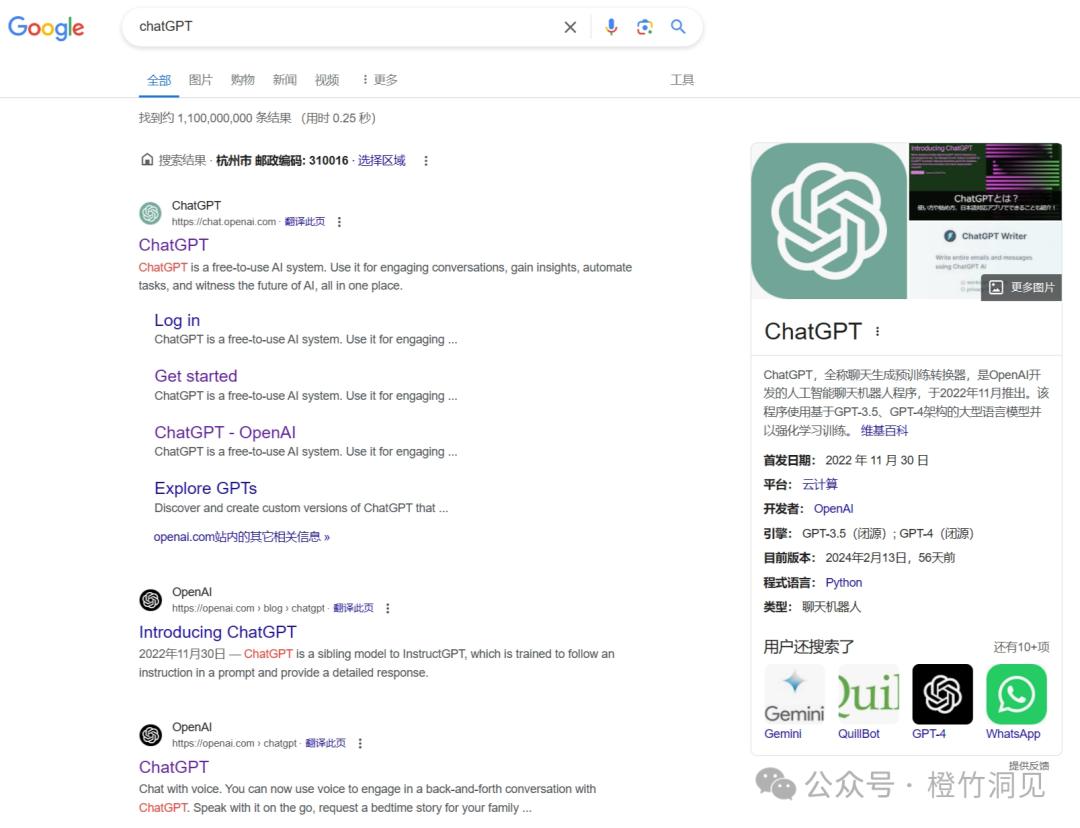This screenshot has width=1080, height=828.
Task: Click openai.com站内的其它相关信息 link
Action: pyautogui.click(x=242, y=537)
